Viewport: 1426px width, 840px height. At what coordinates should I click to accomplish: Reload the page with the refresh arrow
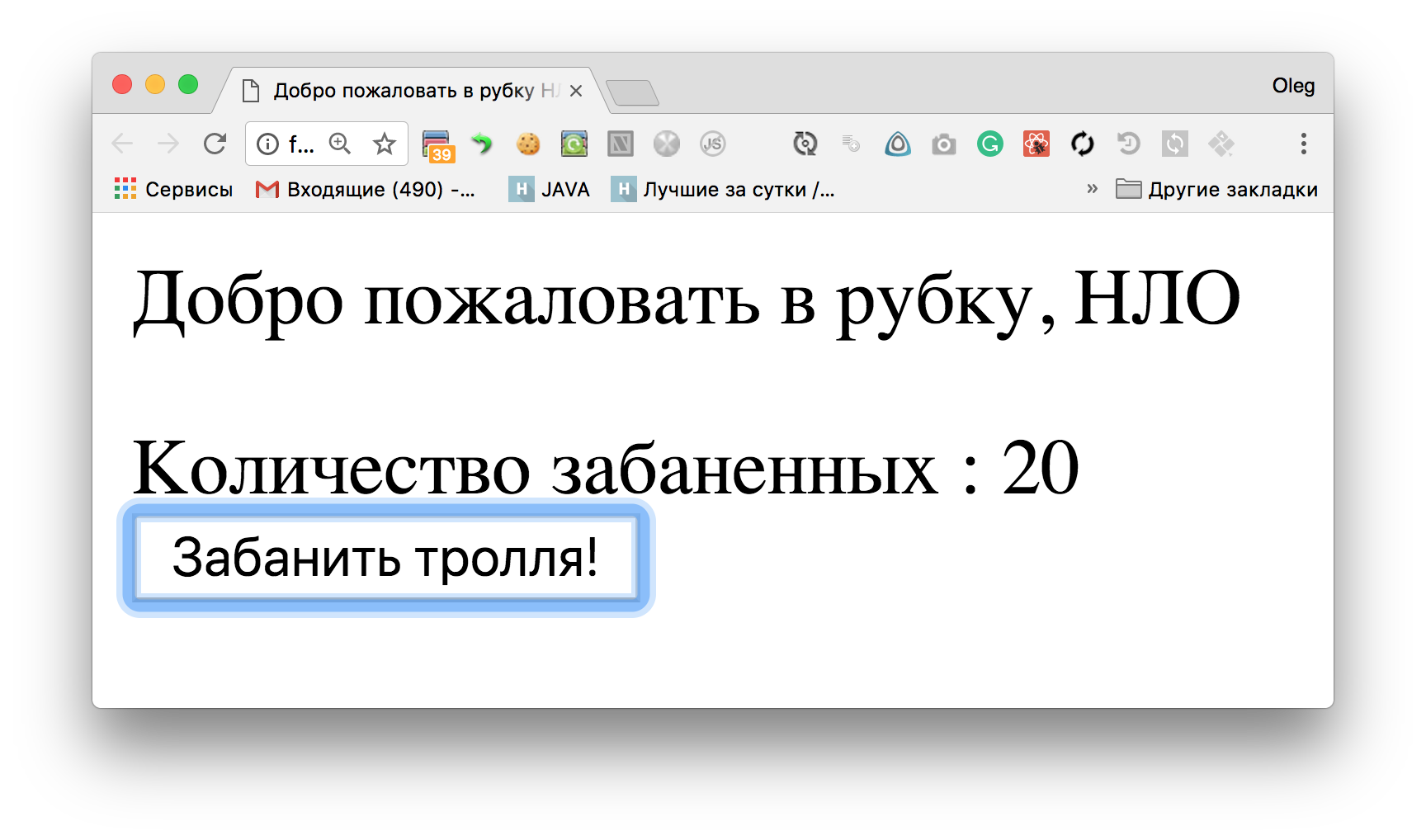point(215,144)
